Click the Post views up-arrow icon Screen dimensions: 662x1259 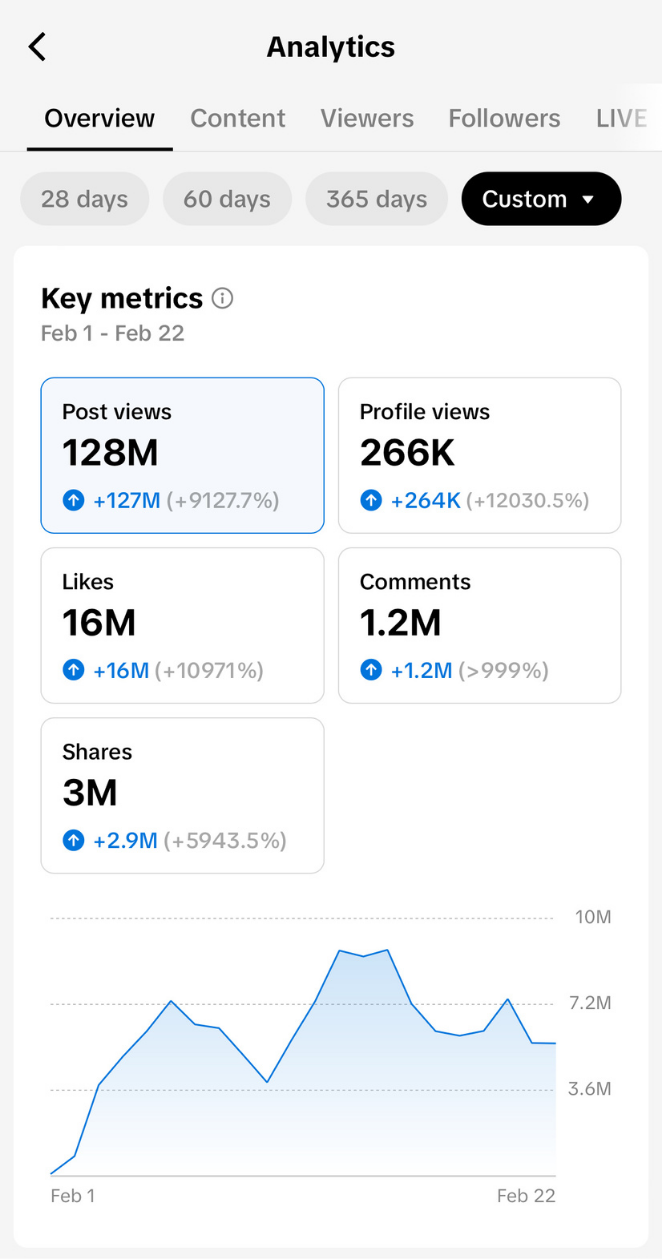(73, 500)
